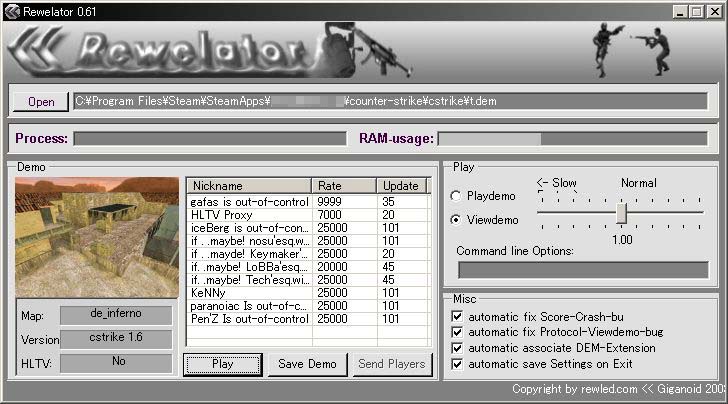Select the 'iceBerg is out-of-con...' row

309,228
